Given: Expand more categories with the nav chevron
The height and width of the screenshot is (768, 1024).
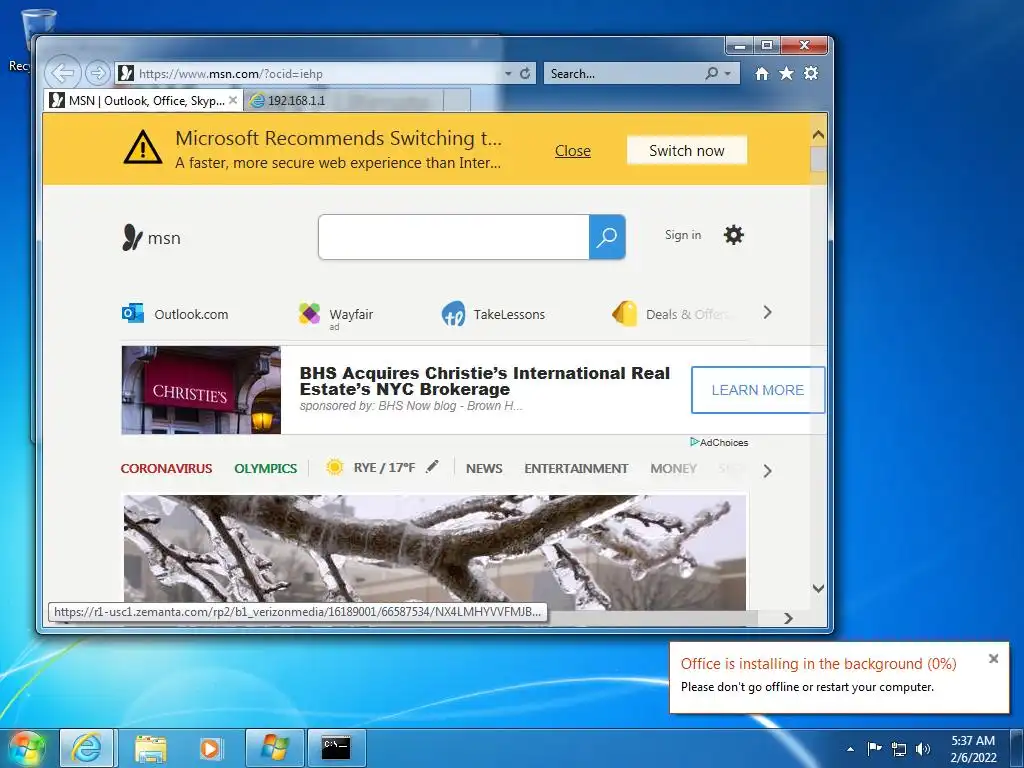Looking at the screenshot, I should 767,471.
